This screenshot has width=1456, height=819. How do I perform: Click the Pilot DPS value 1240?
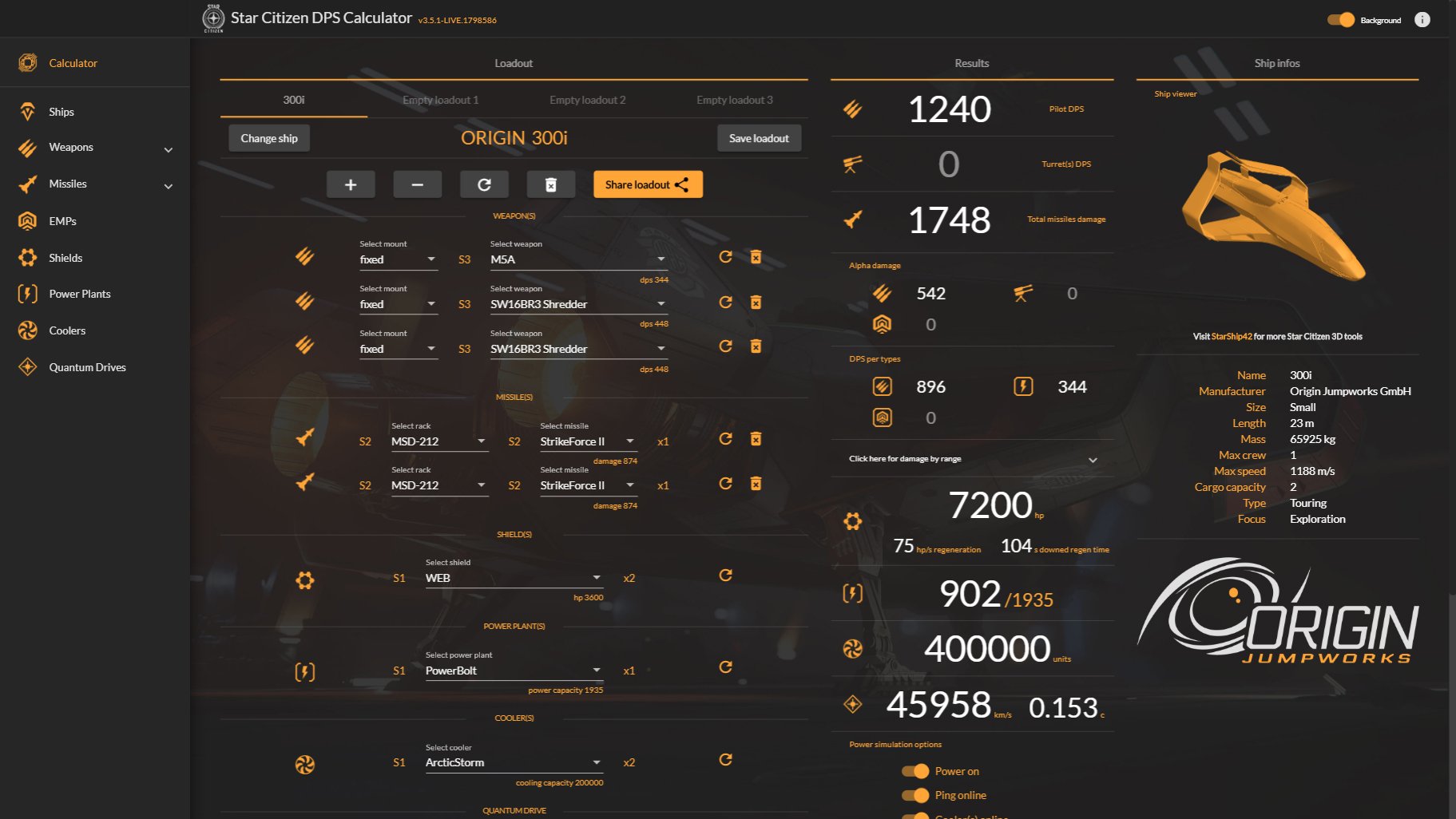tap(949, 109)
